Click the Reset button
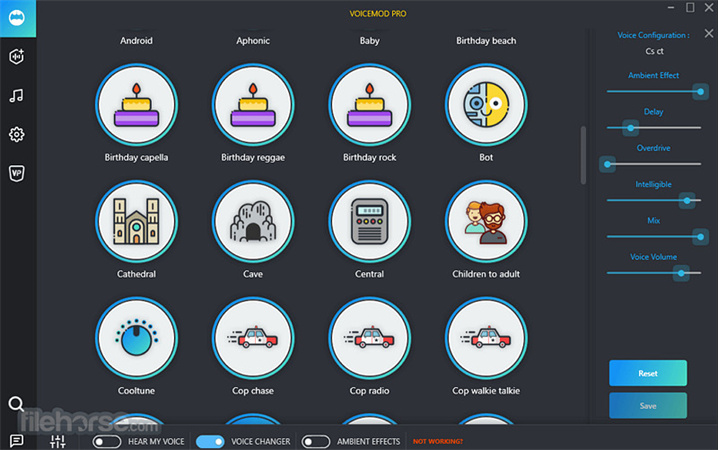 648,373
